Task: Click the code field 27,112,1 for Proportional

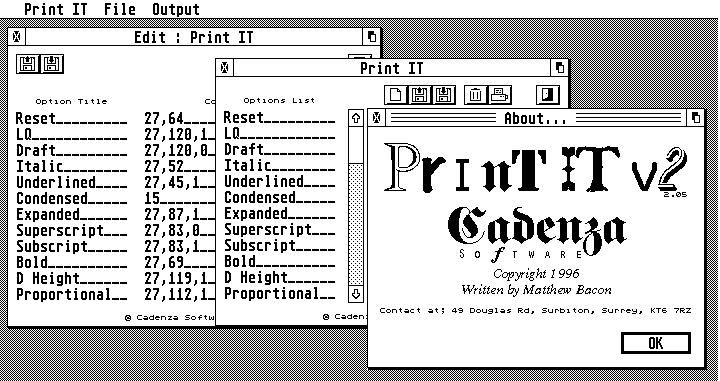Action: click(x=180, y=295)
